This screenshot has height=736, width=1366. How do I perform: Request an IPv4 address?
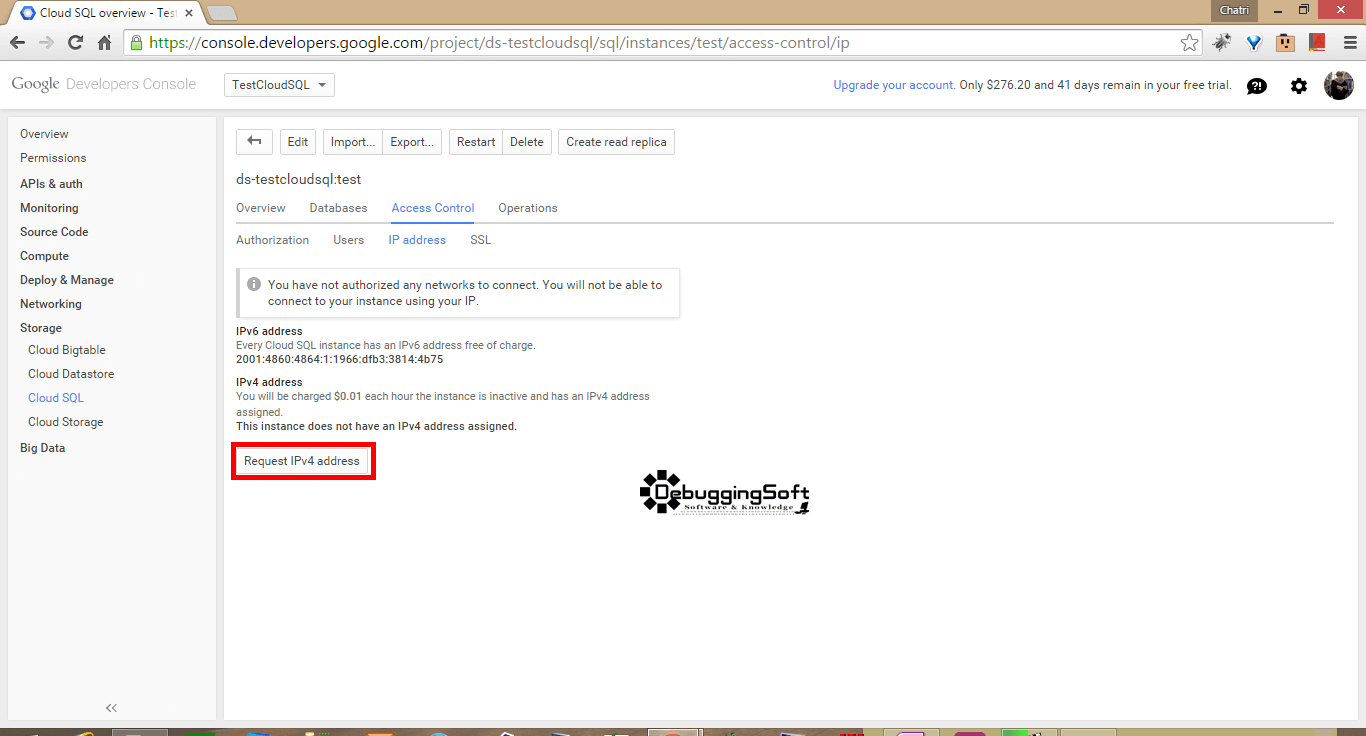click(303, 460)
